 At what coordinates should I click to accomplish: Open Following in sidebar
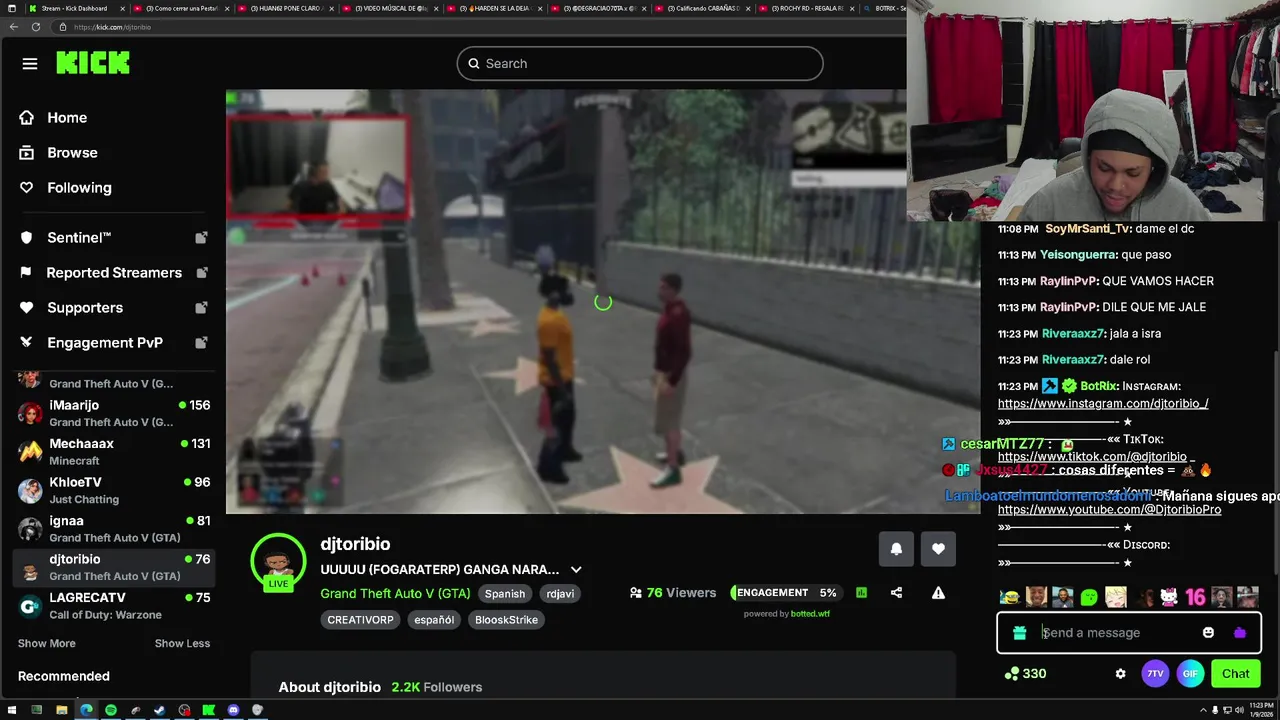[79, 188]
